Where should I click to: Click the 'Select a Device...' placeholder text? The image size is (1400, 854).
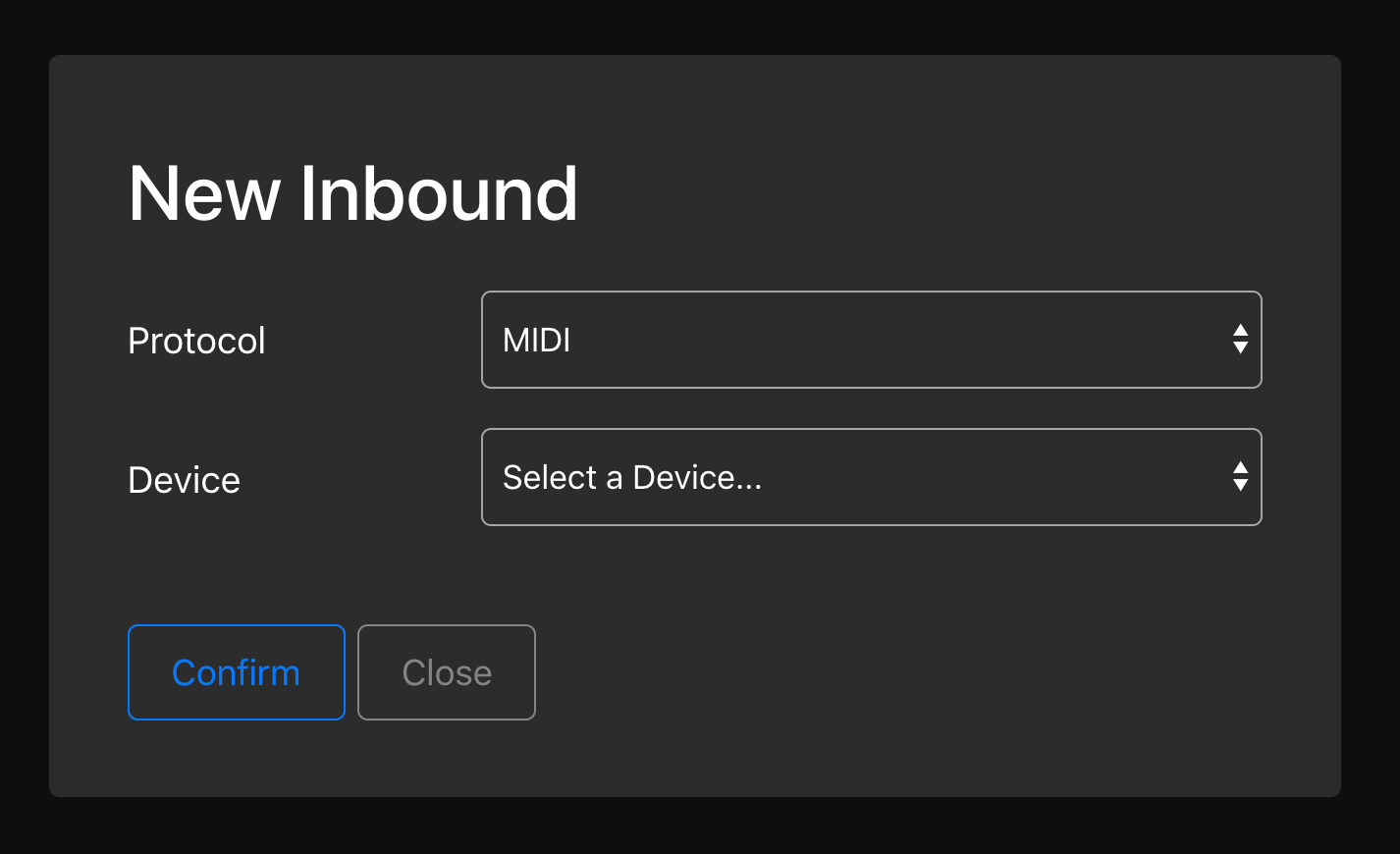click(x=632, y=477)
